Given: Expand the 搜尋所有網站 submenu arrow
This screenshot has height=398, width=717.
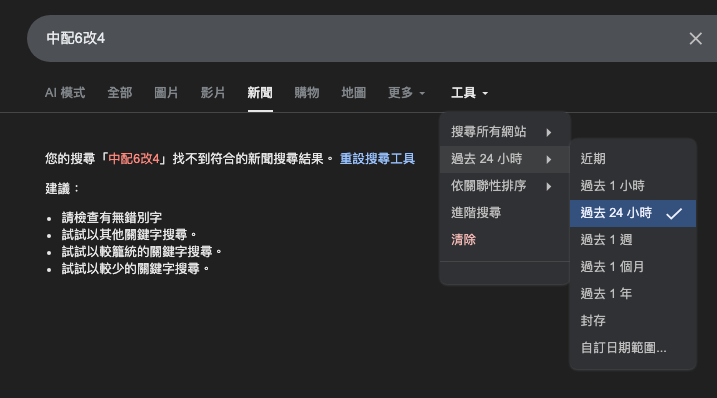Looking at the screenshot, I should coord(549,133).
